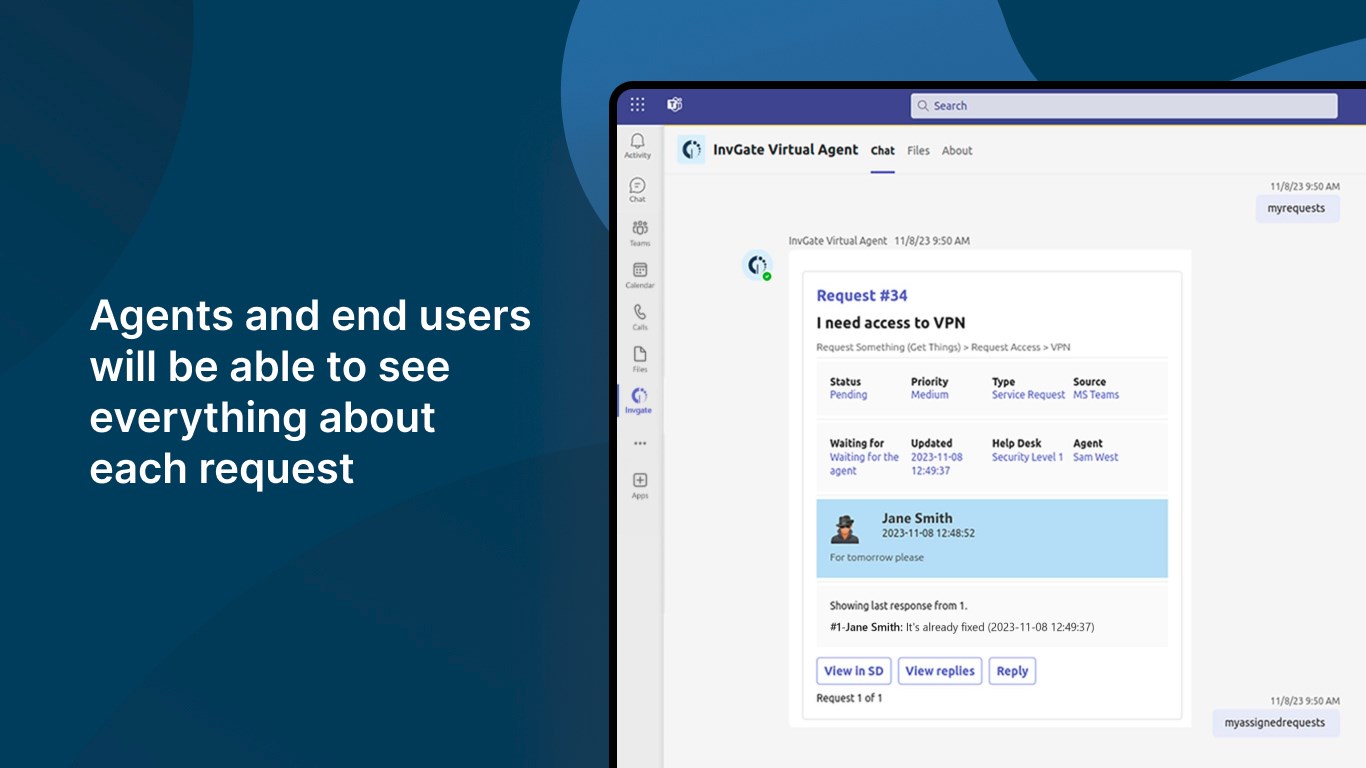
Task: Click the Priority value 'Medium'
Action: [x=930, y=395]
